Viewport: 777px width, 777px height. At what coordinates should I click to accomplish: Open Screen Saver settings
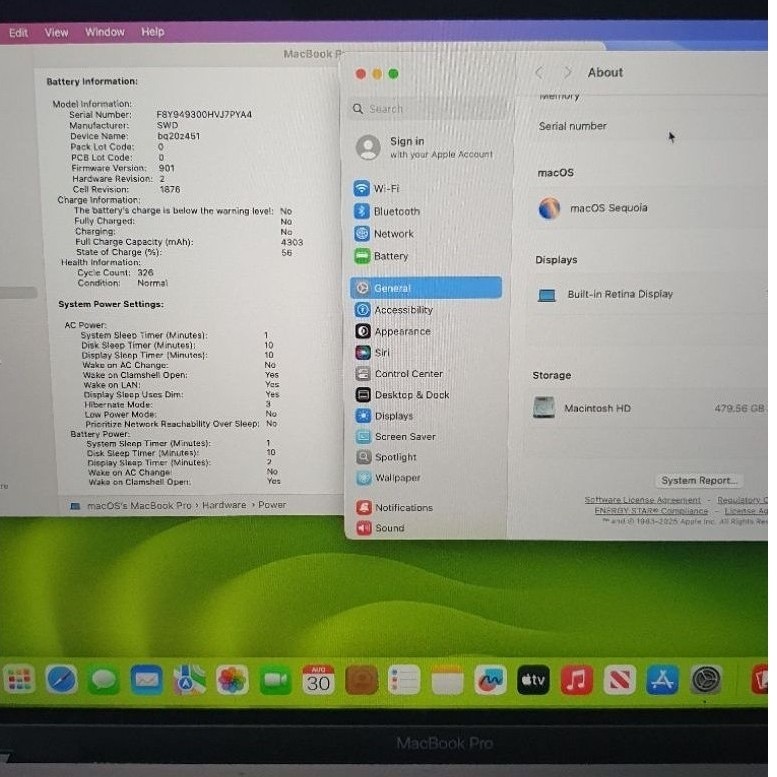click(x=396, y=437)
